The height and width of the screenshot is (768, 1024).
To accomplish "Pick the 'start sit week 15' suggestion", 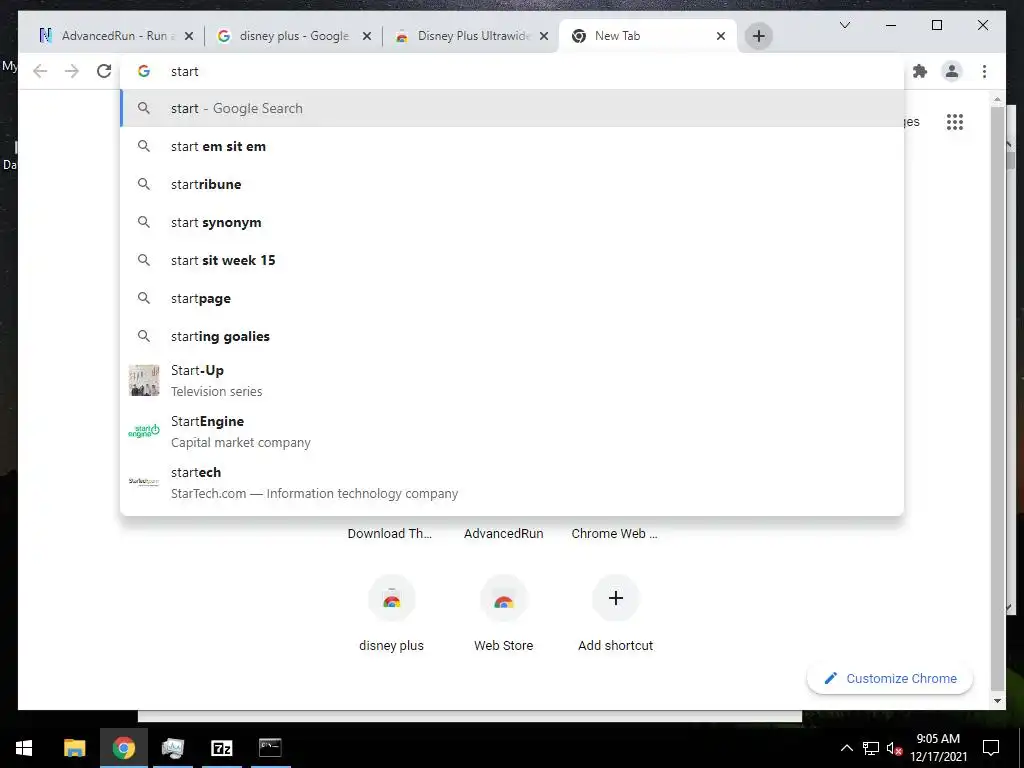I will pos(513,260).
